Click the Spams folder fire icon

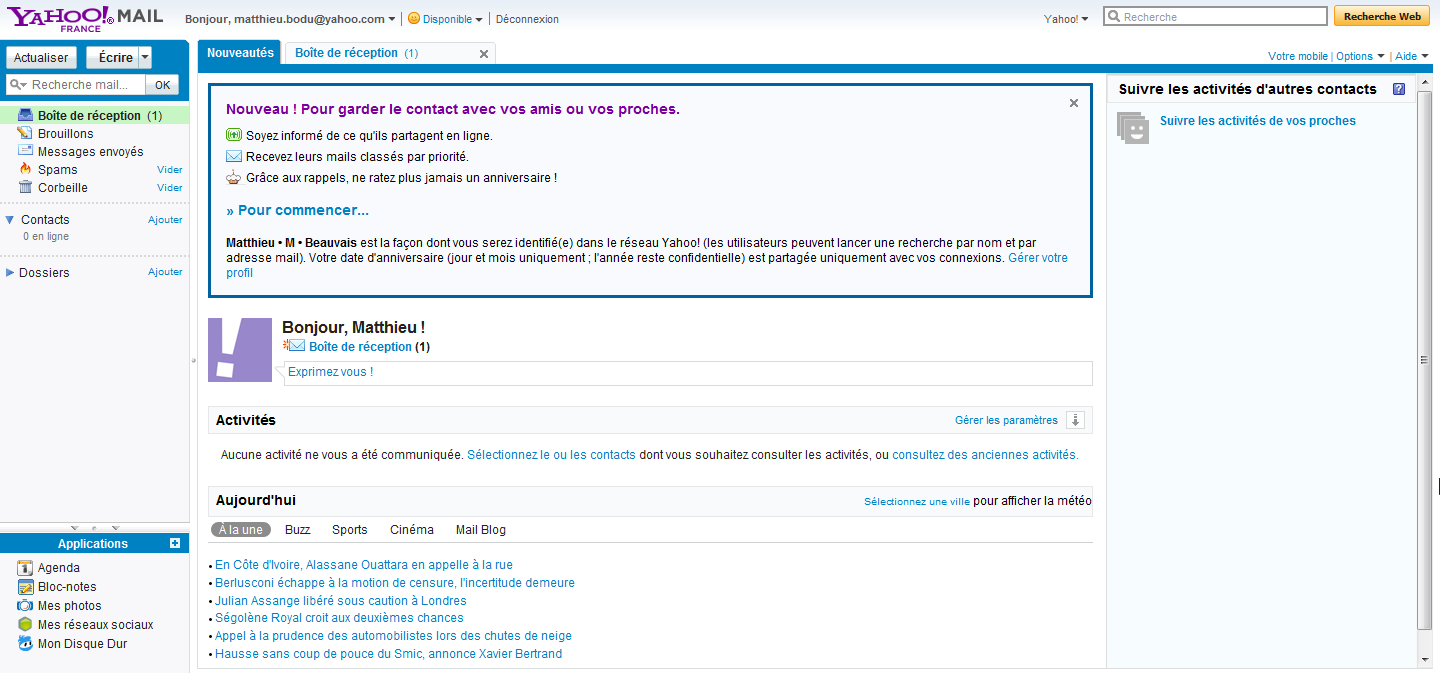tap(26, 170)
